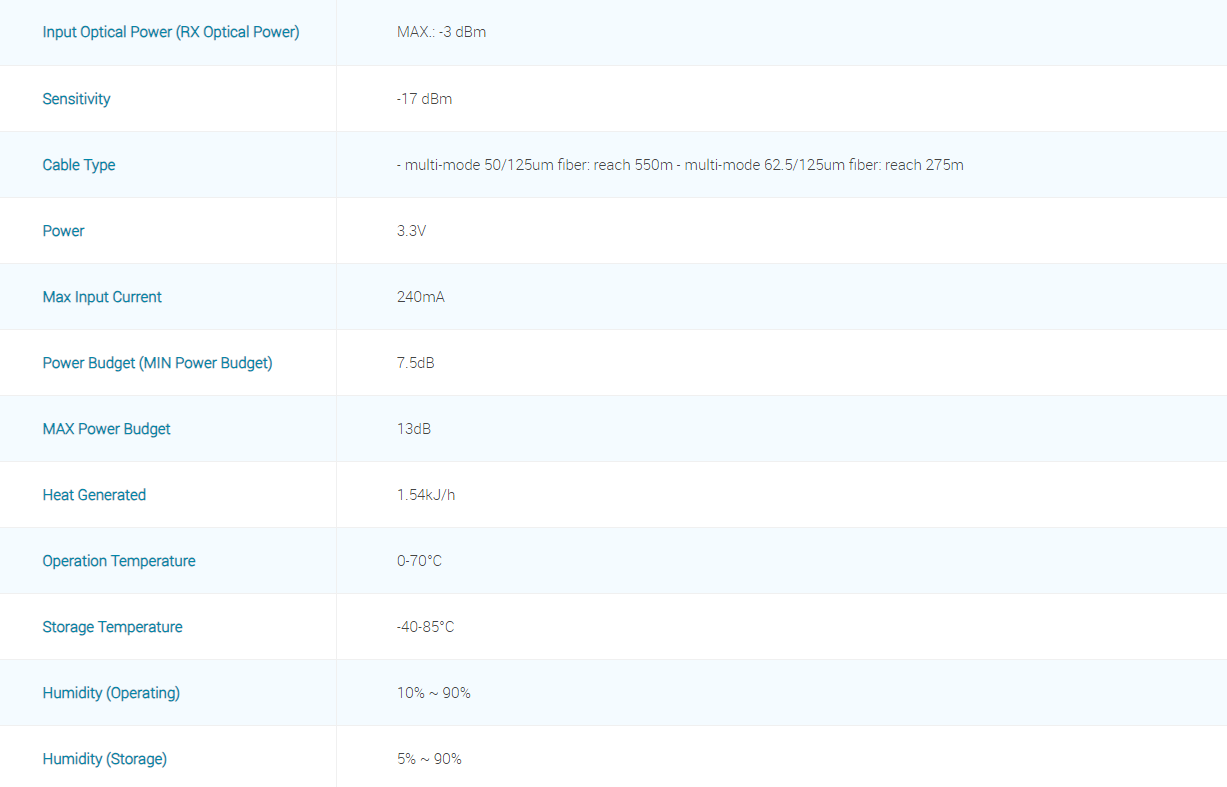Image resolution: width=1227 pixels, height=787 pixels.
Task: Click the Humidity (Operating) label
Action: [111, 693]
